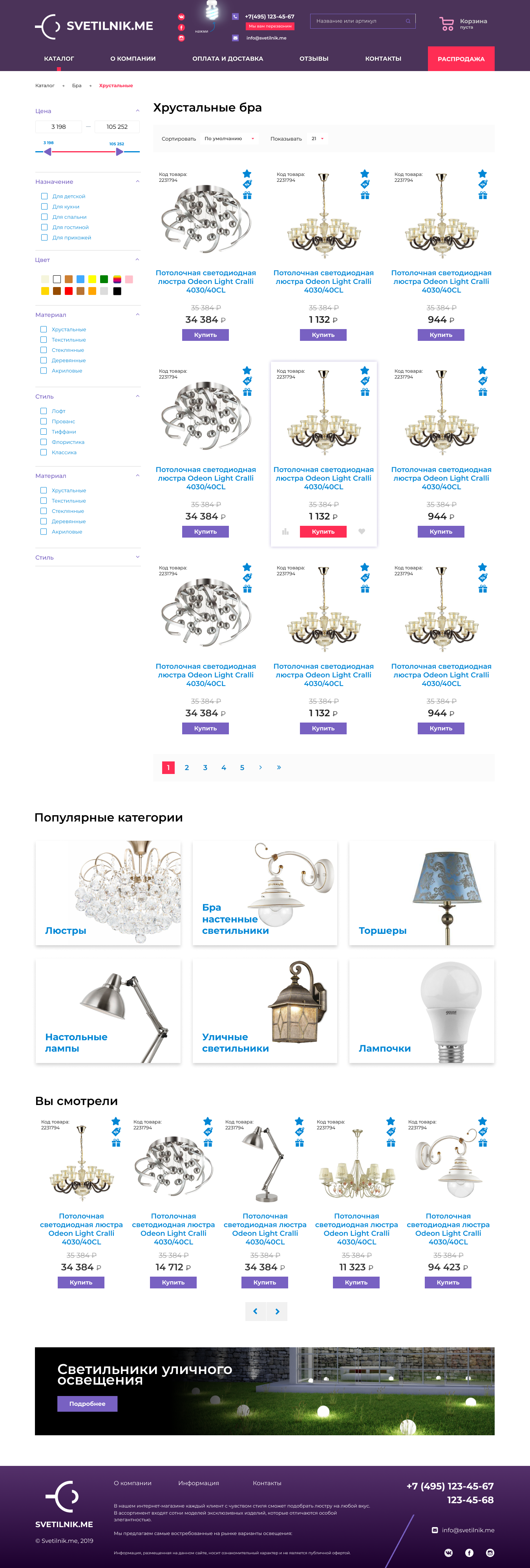Image resolution: width=530 pixels, height=1568 pixels.
Task: Go to page 3 in pagination
Action: tap(205, 768)
